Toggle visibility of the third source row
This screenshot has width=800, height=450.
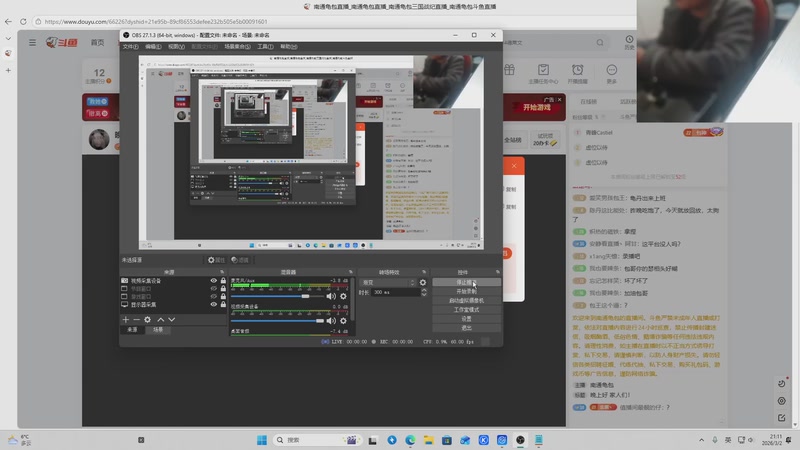[x=213, y=296]
